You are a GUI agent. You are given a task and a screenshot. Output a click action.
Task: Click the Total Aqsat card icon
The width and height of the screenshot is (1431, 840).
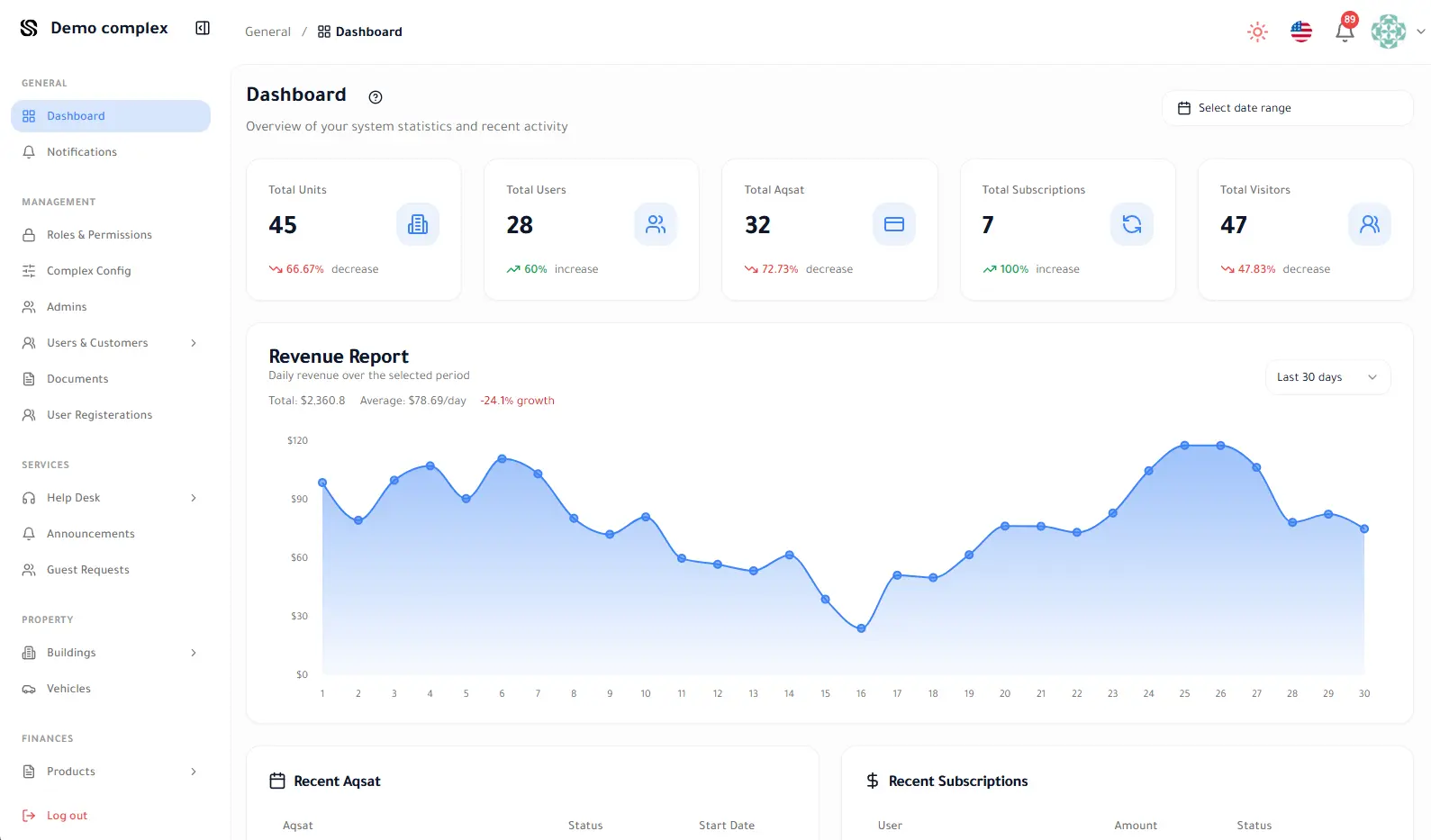click(x=893, y=224)
